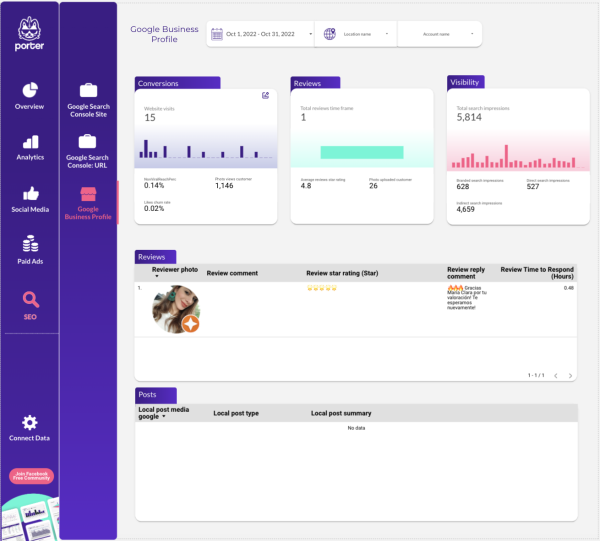Click the calendar icon in date picker
The width and height of the screenshot is (600, 541).
pos(217,34)
